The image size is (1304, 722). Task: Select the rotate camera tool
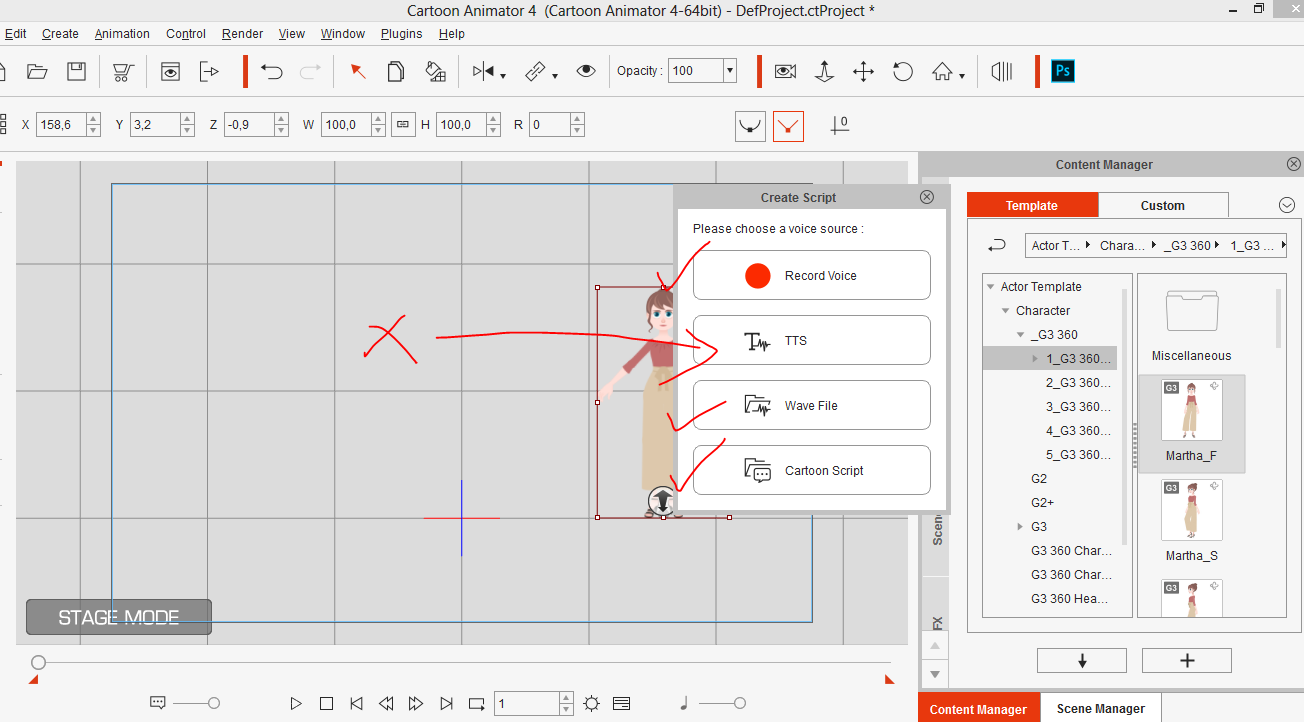point(903,71)
